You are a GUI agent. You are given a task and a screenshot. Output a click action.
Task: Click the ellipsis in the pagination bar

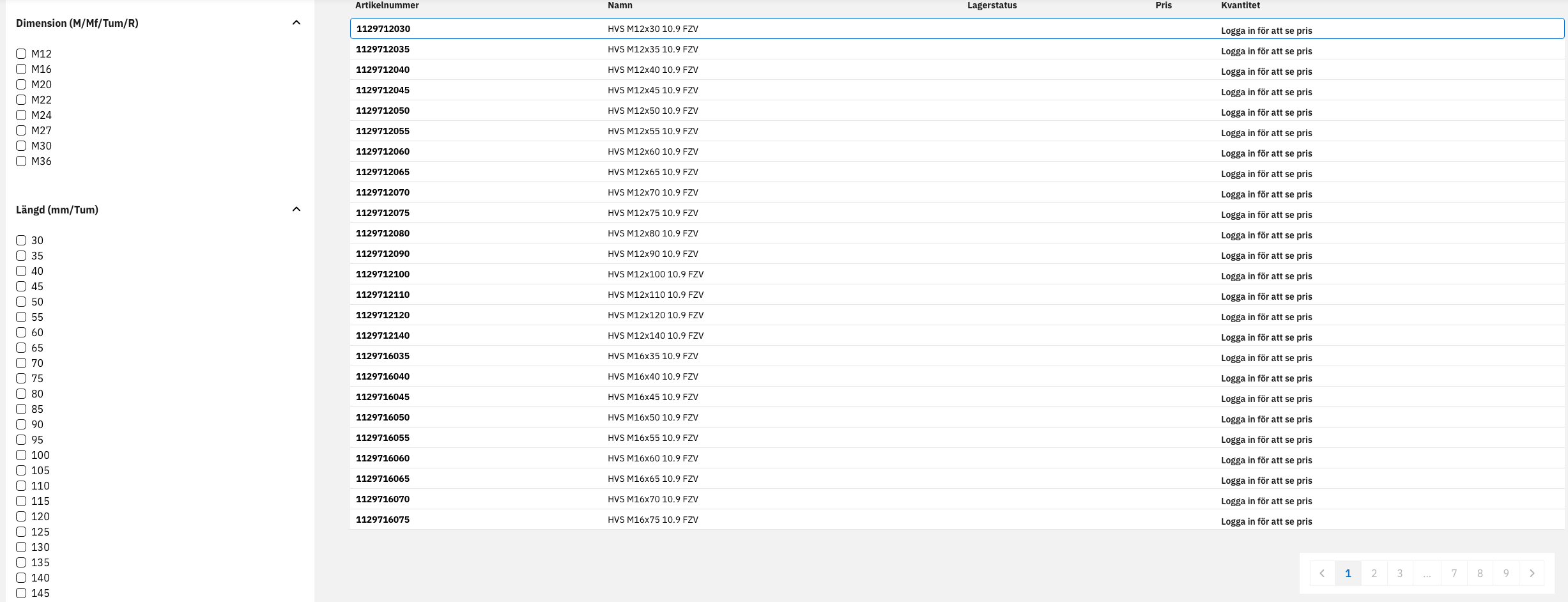1427,573
